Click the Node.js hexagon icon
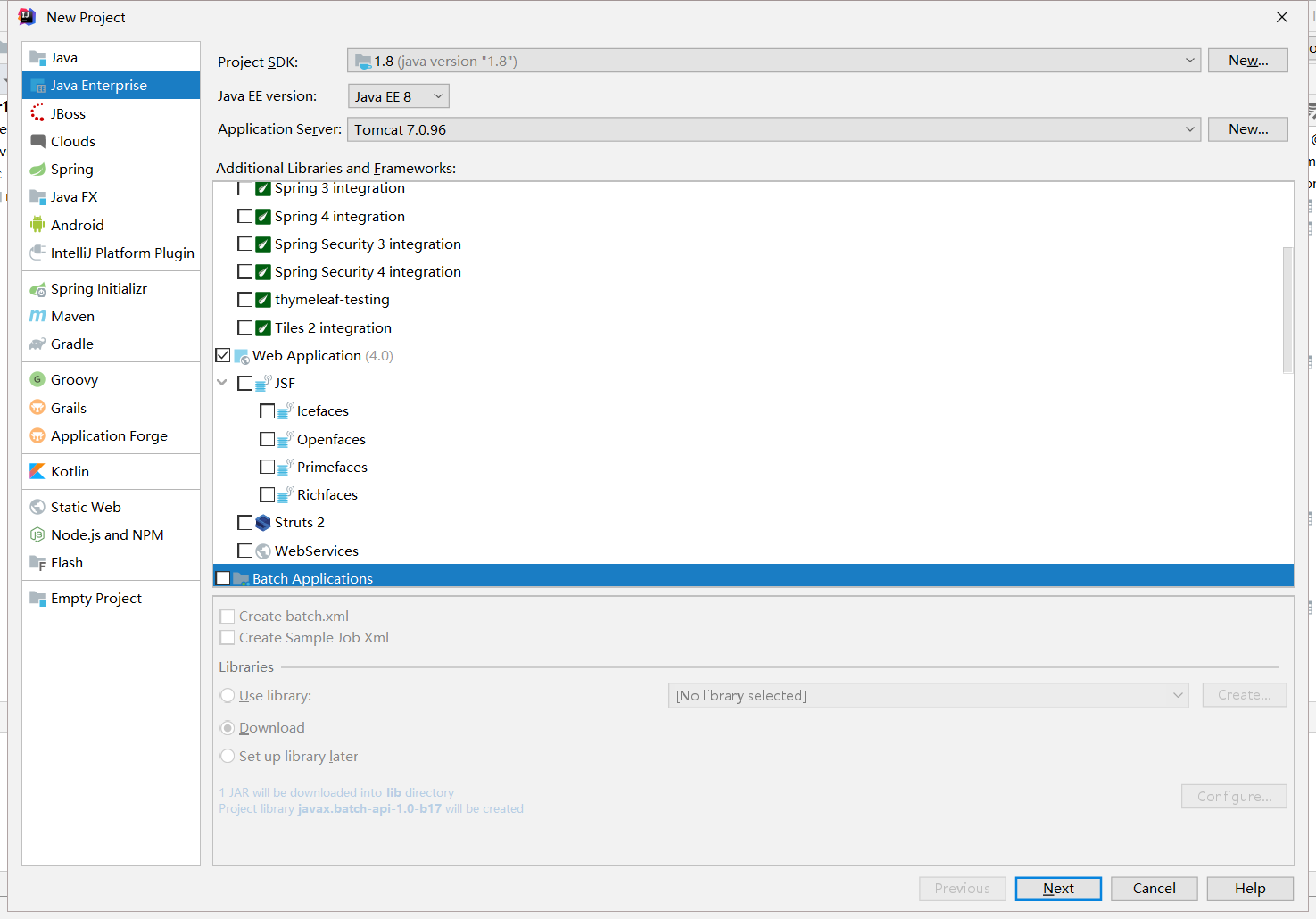 click(x=37, y=534)
